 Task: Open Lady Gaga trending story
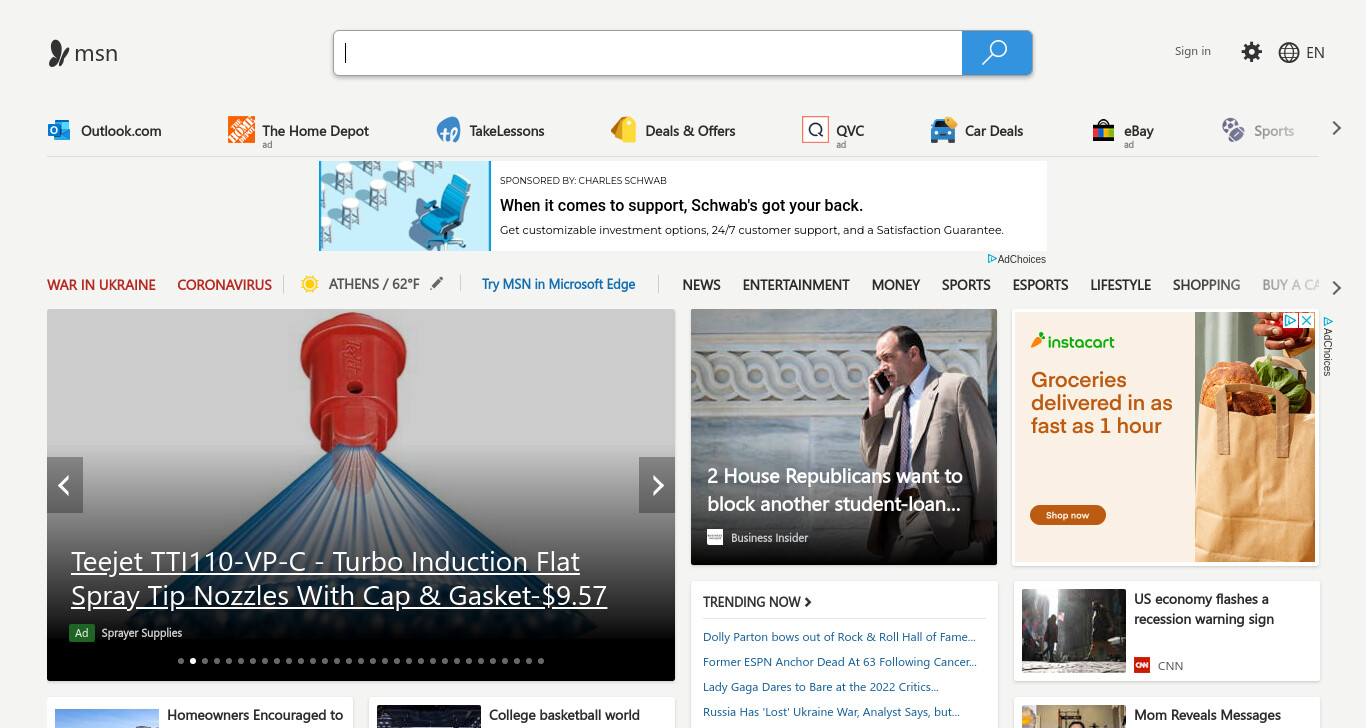pos(820,687)
